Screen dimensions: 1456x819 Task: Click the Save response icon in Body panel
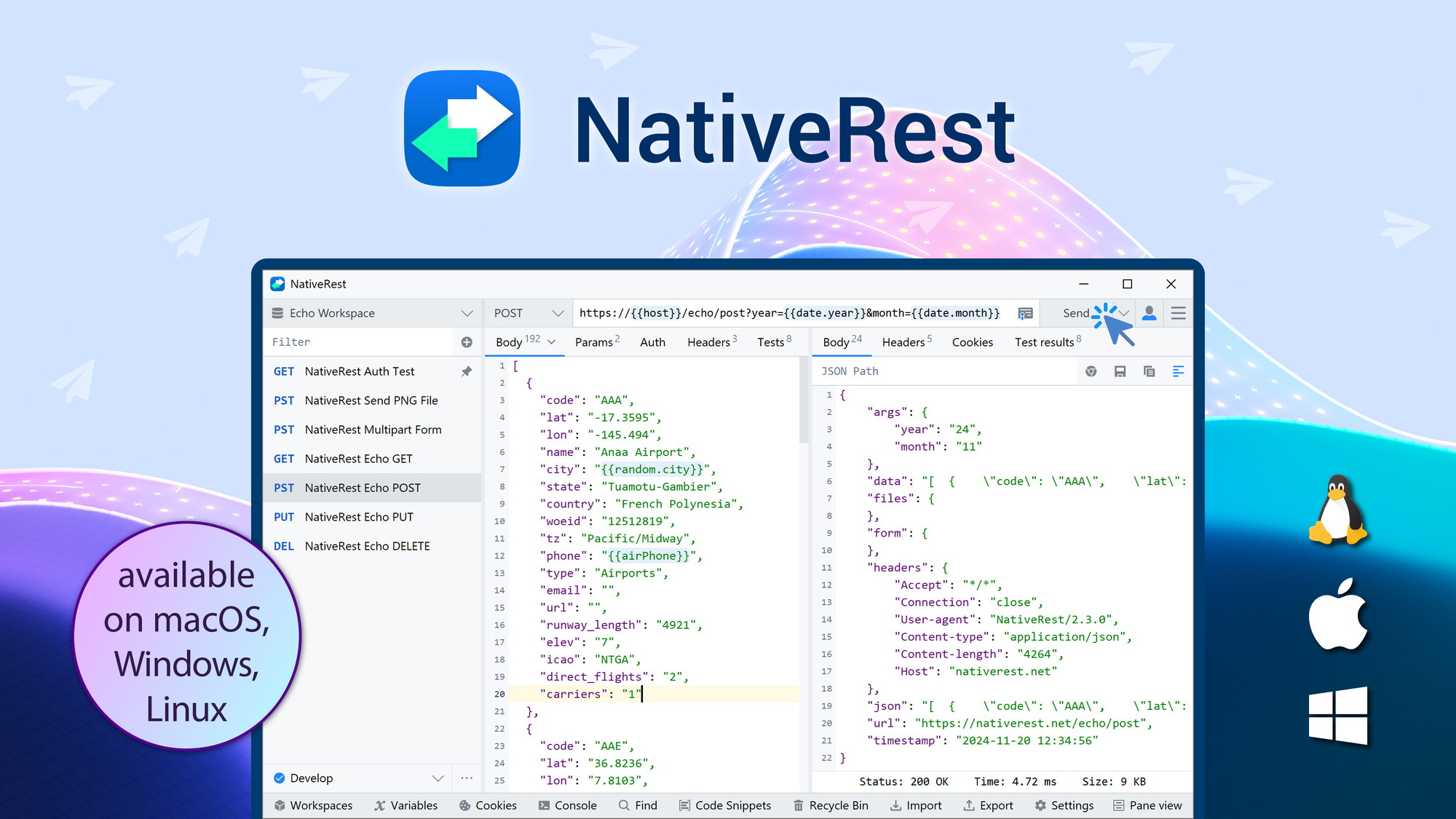tap(1120, 371)
